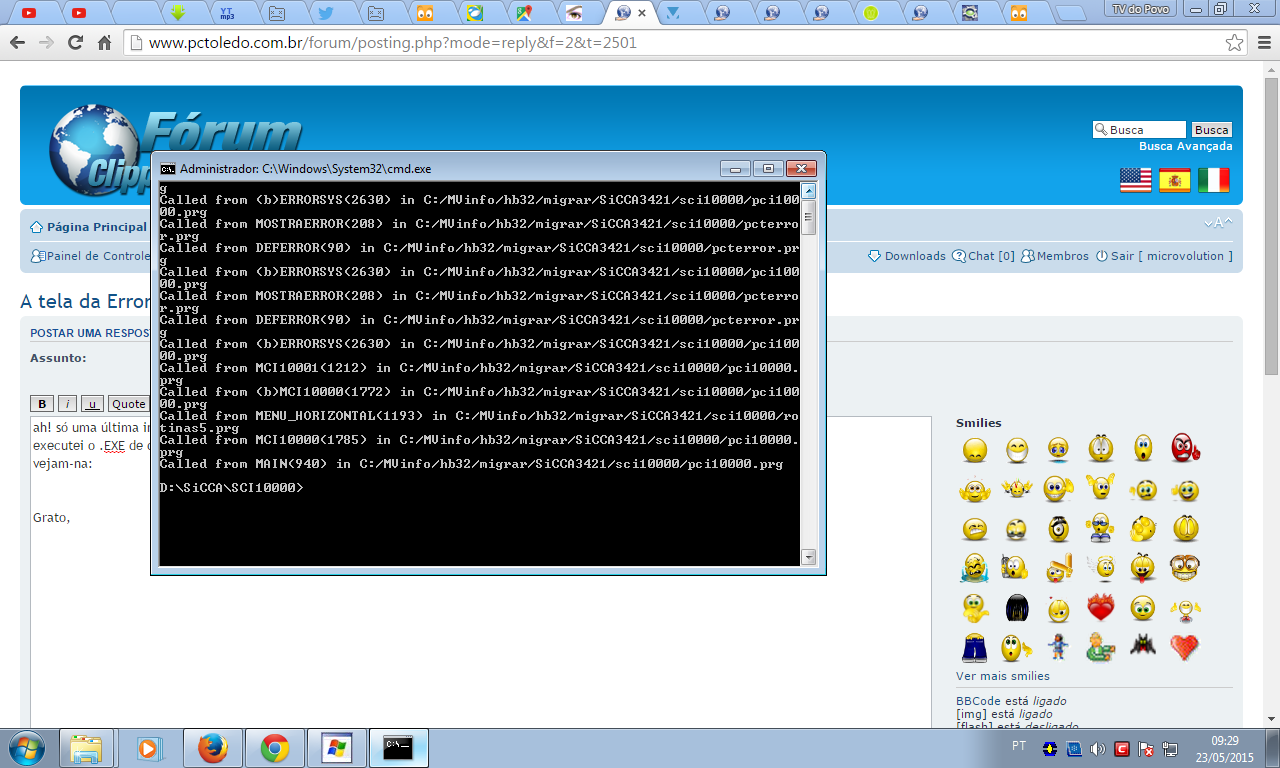Screen dimensions: 1280x768
Task: Insert the big white grin smiley
Action: [x=1017, y=450]
